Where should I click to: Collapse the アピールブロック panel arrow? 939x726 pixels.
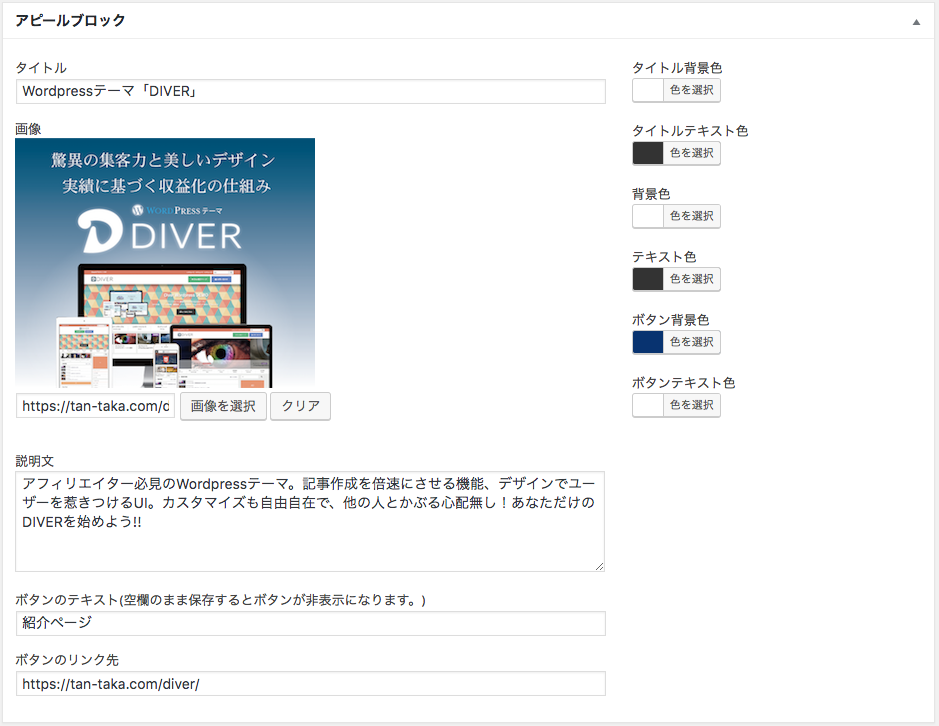click(916, 22)
